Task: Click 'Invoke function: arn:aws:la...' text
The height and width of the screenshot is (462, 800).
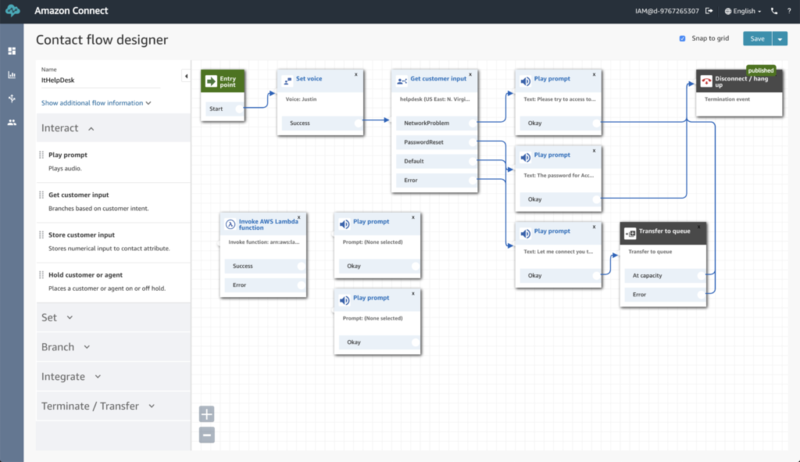Action: tap(264, 242)
